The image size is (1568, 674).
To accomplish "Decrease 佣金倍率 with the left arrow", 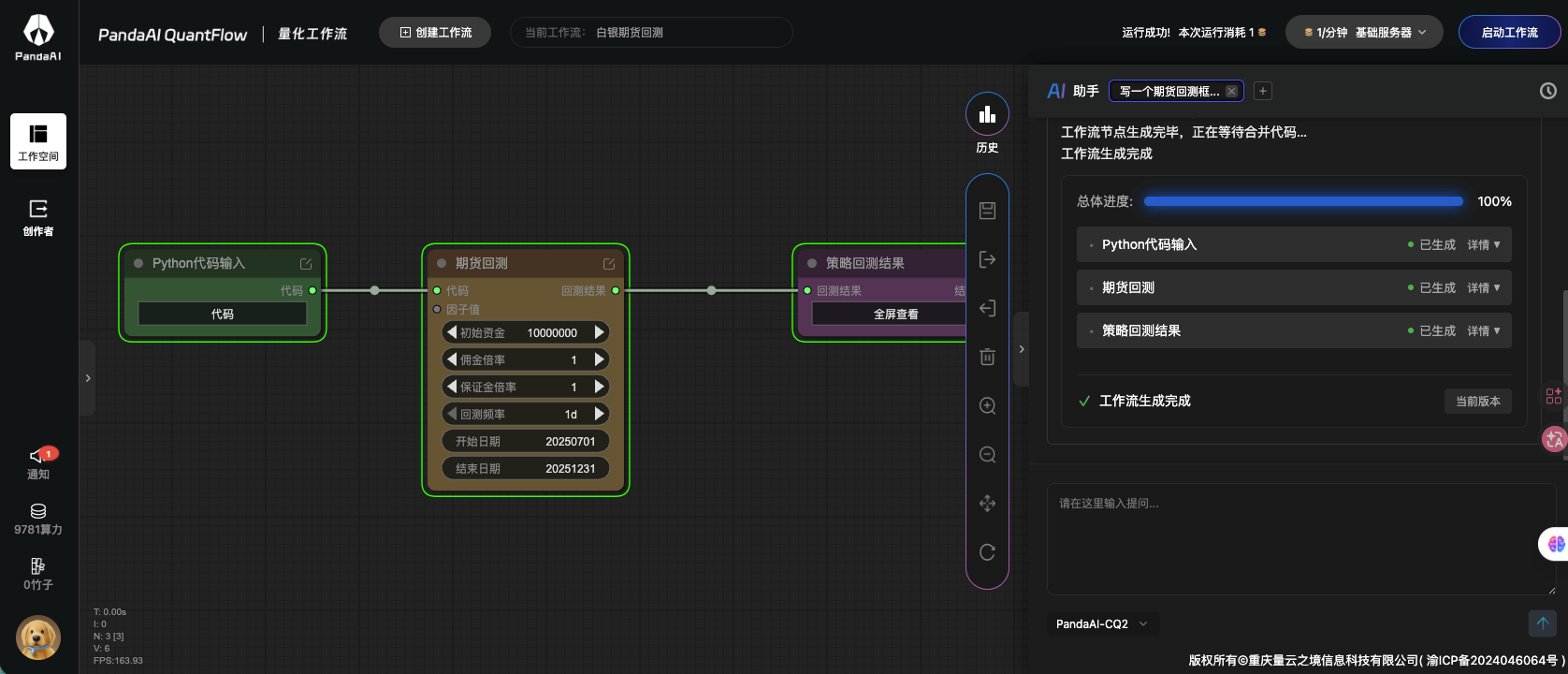I will point(452,359).
